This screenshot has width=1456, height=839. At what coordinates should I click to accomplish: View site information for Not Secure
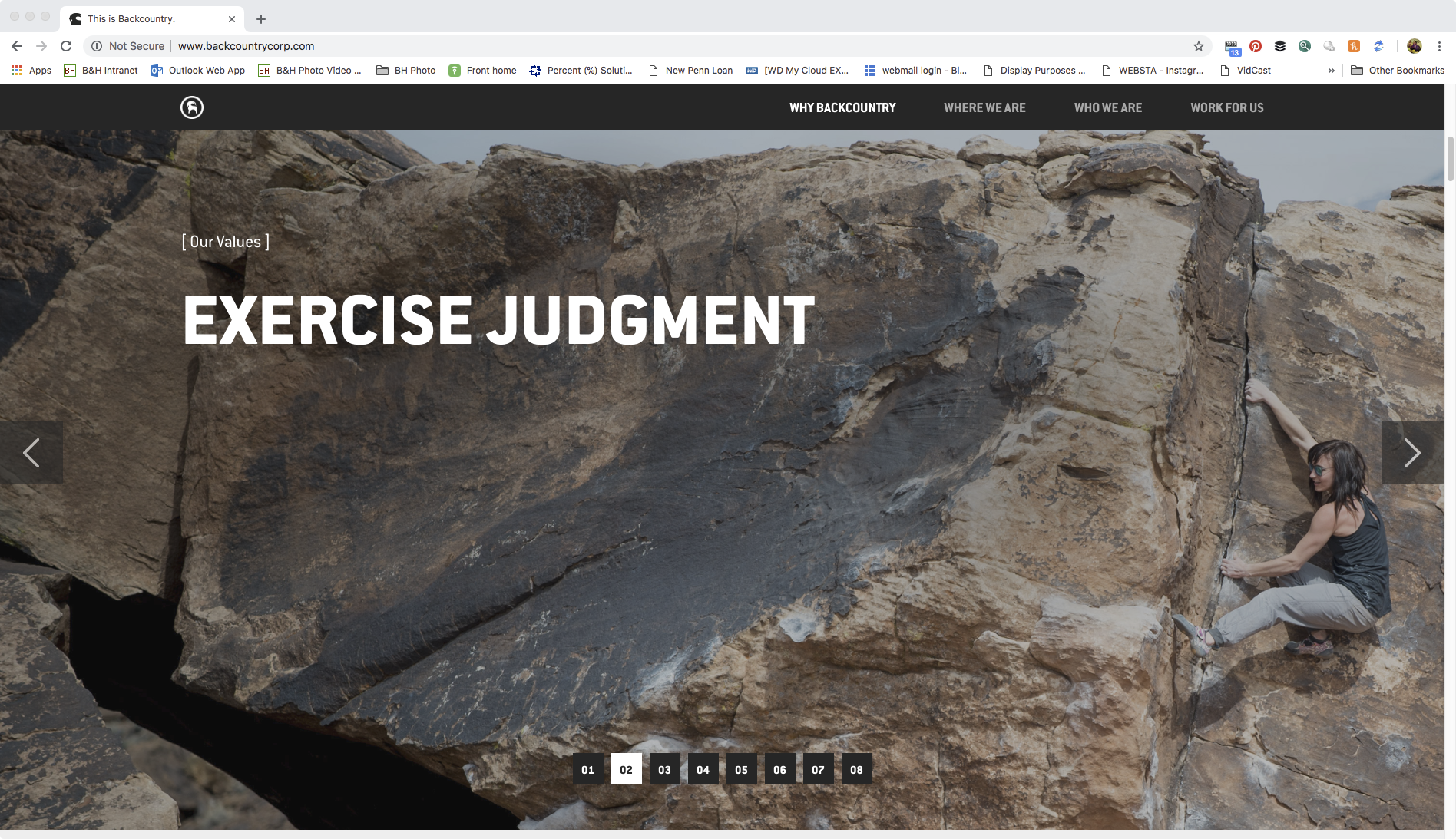(127, 46)
